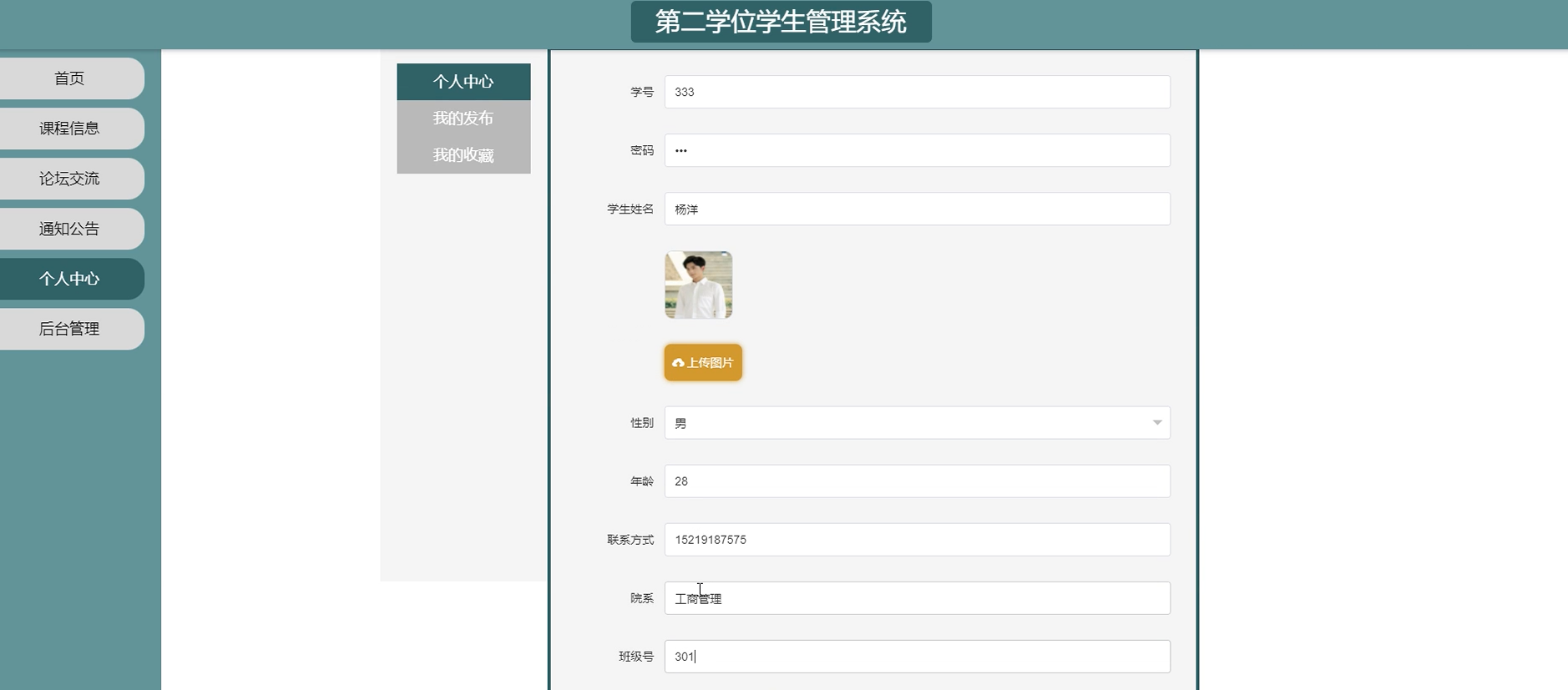Click the 年龄 field label

click(642, 481)
